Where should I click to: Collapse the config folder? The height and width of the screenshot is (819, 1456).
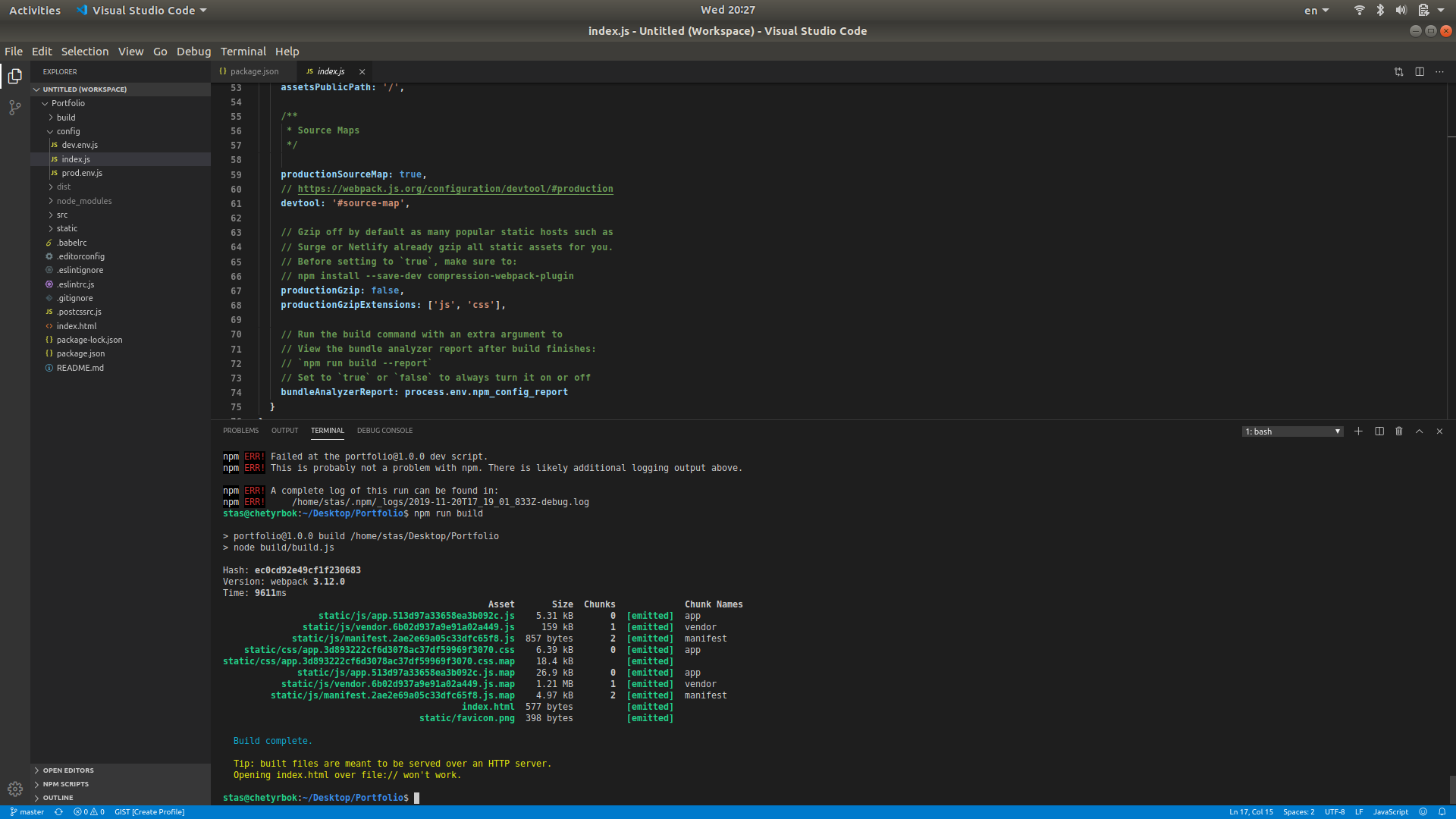click(121, 131)
